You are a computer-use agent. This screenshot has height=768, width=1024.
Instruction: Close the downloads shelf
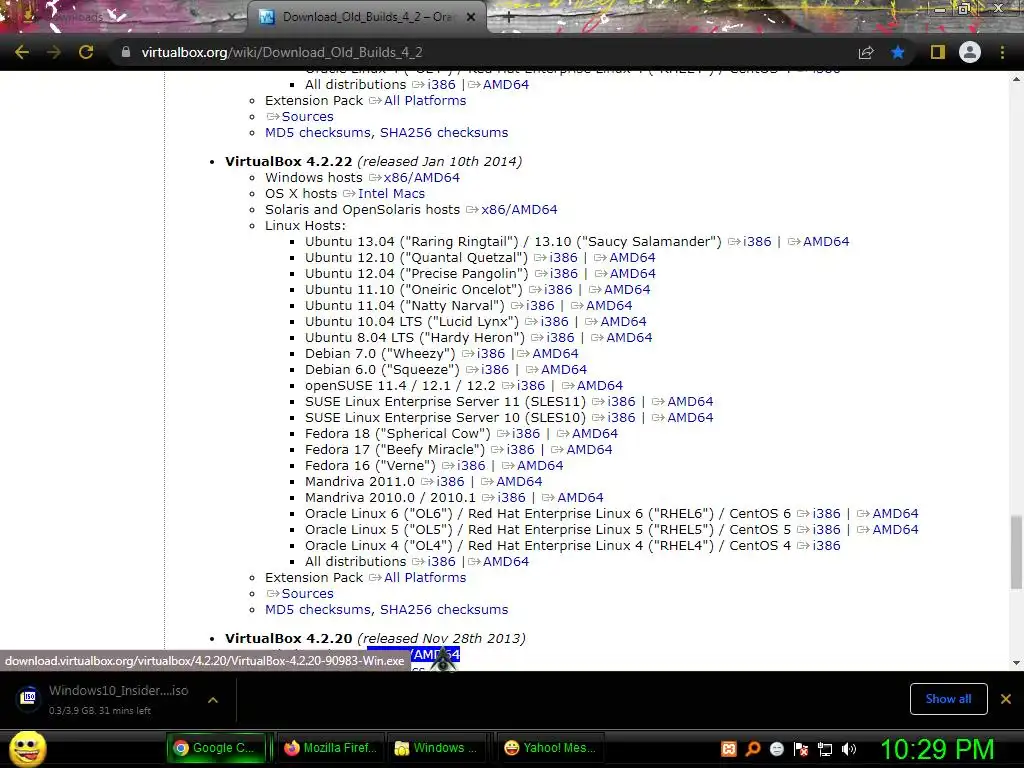click(x=1006, y=699)
